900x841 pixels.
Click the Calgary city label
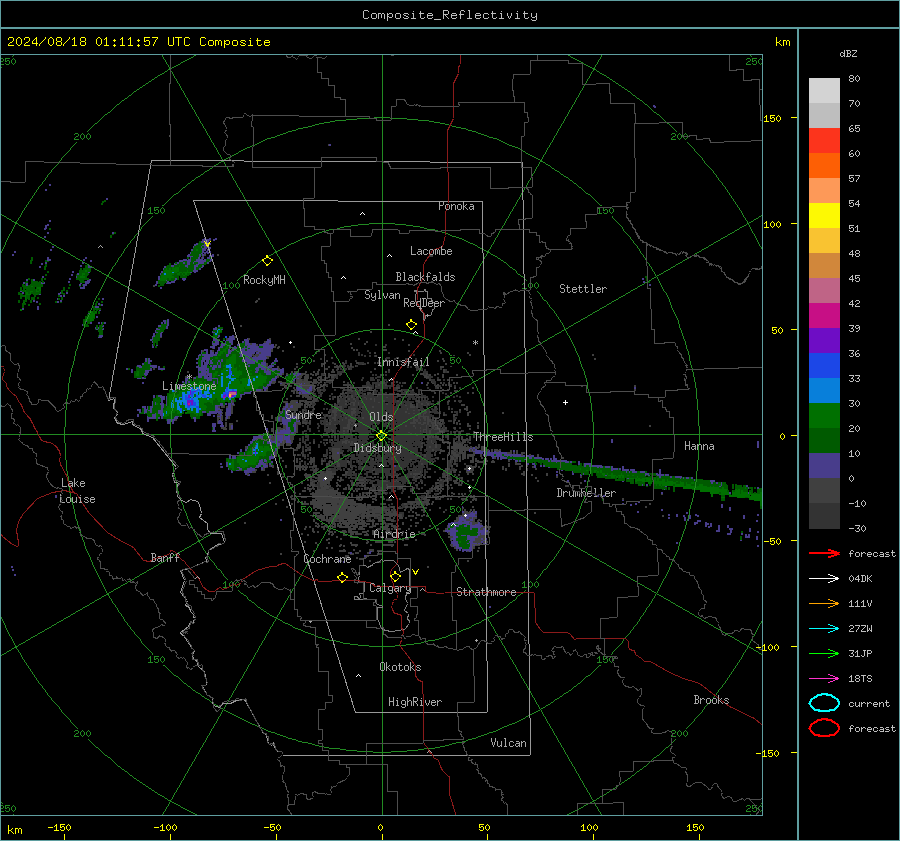pyautogui.click(x=390, y=588)
